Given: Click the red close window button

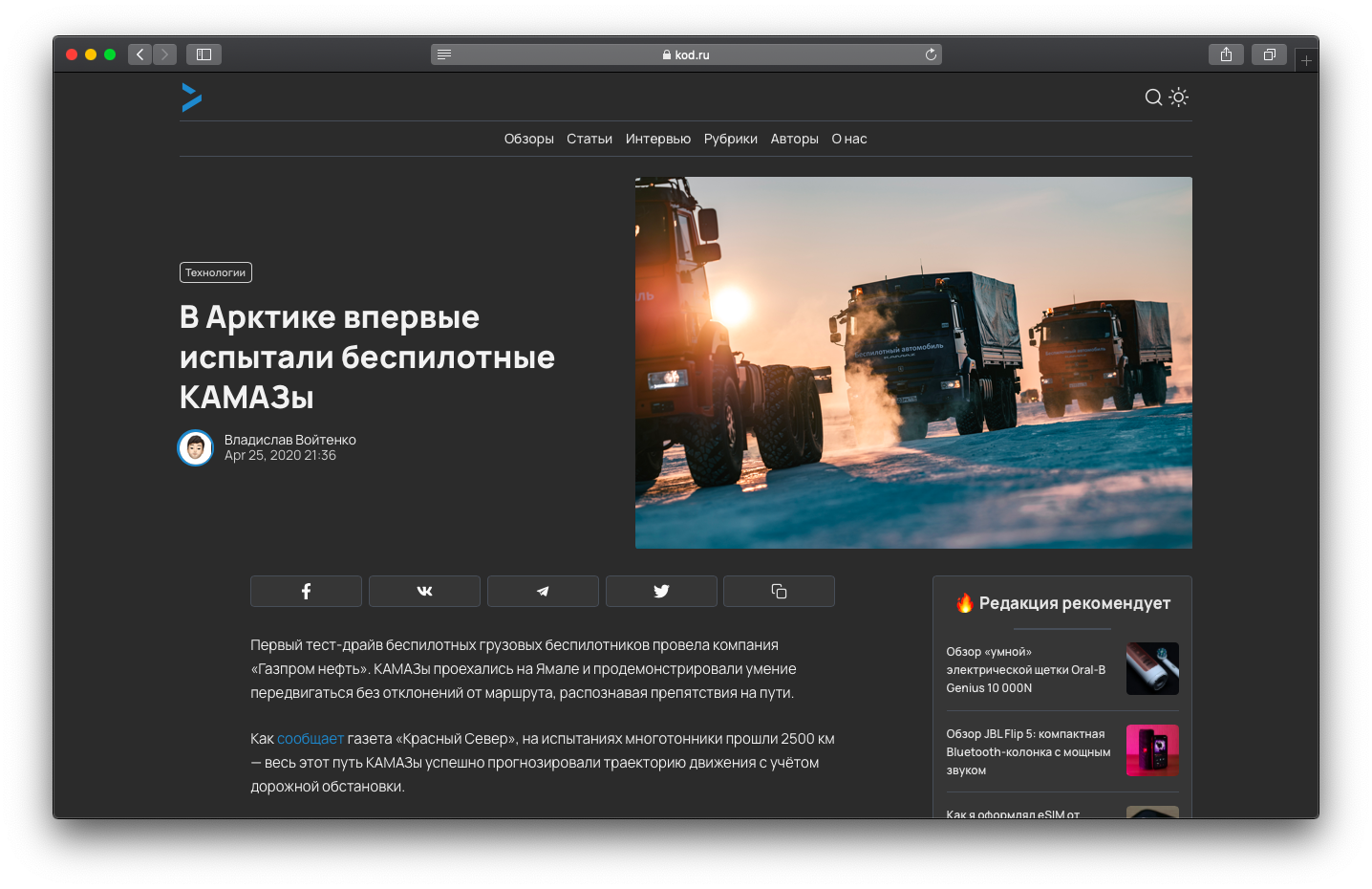Looking at the screenshot, I should tap(72, 54).
